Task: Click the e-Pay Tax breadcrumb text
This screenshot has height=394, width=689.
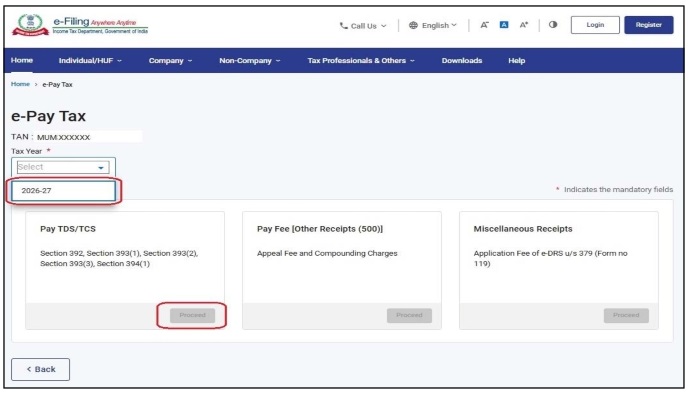Action: pyautogui.click(x=57, y=84)
